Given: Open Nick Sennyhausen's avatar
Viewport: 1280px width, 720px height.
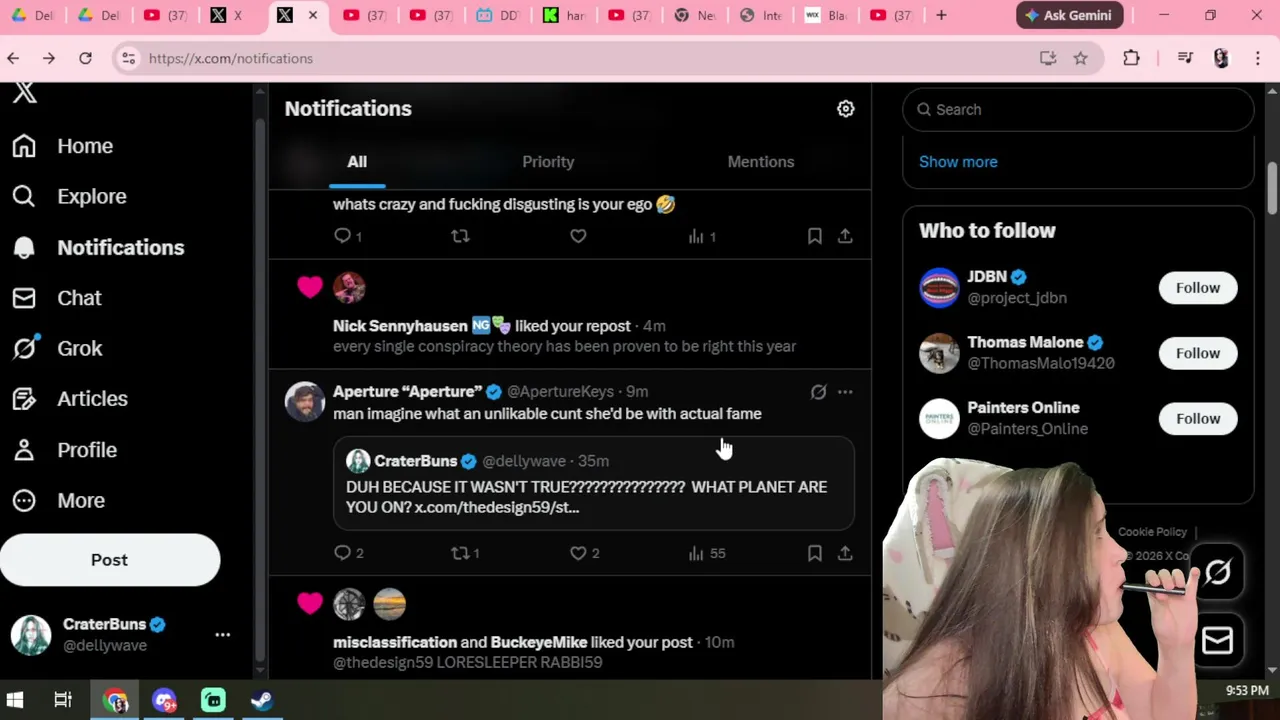Looking at the screenshot, I should pyautogui.click(x=349, y=288).
